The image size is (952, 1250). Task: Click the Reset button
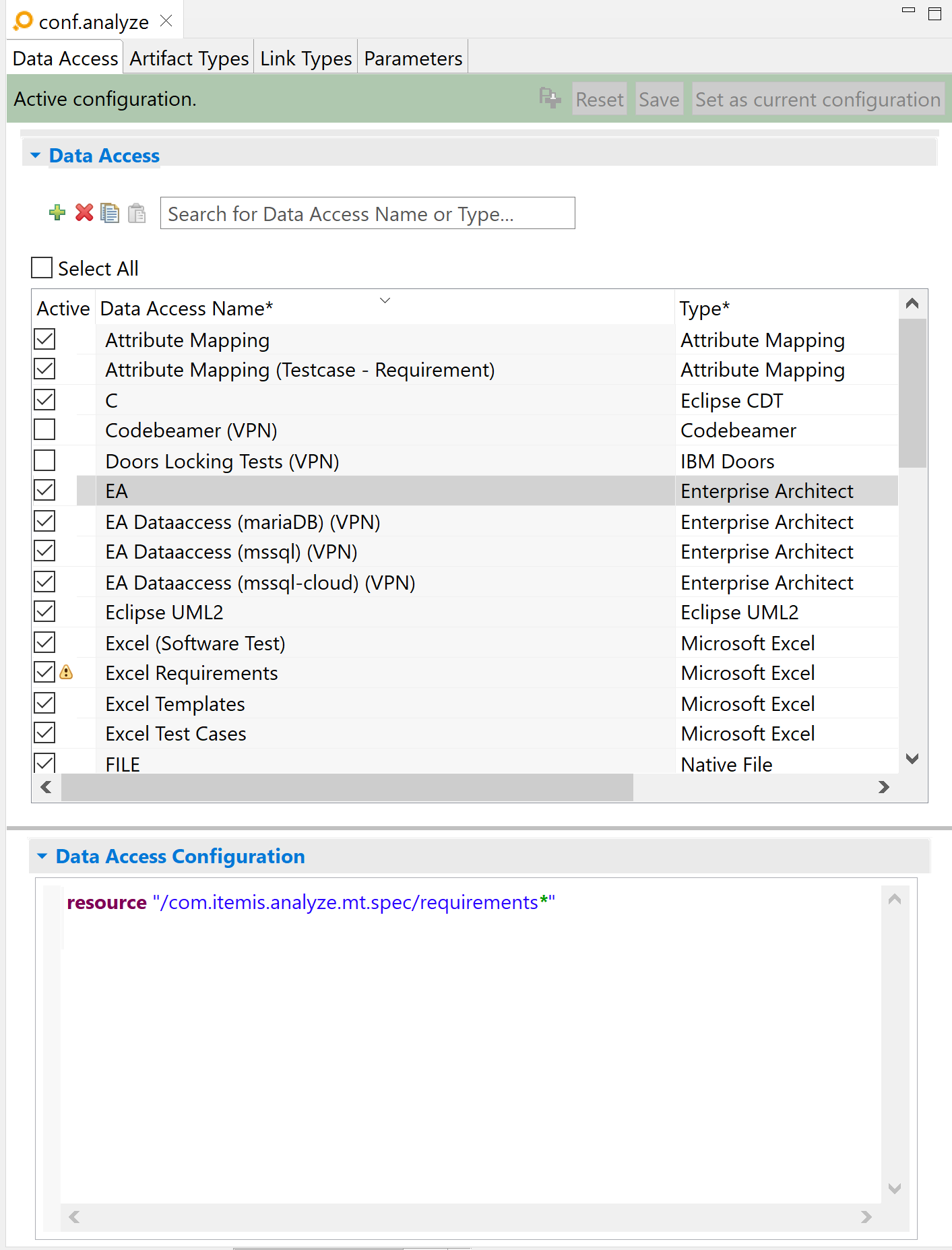(600, 99)
